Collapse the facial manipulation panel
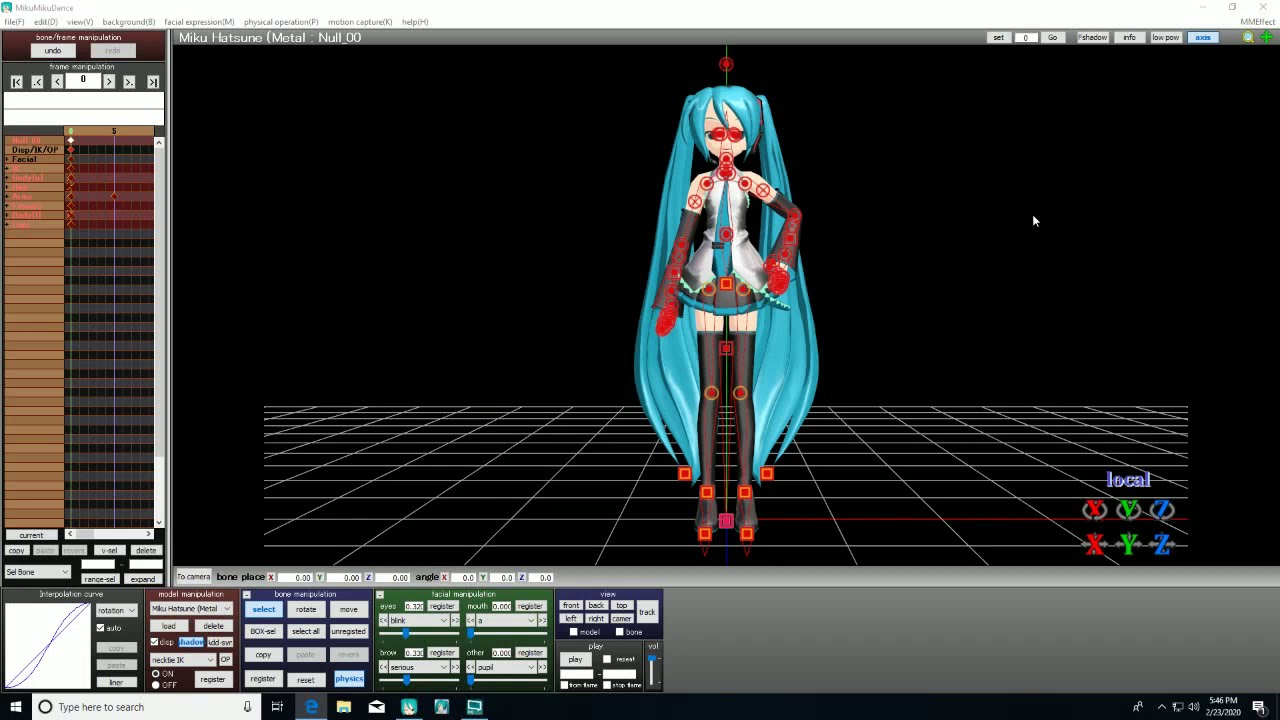Screen dimensions: 1280x720 point(380,595)
